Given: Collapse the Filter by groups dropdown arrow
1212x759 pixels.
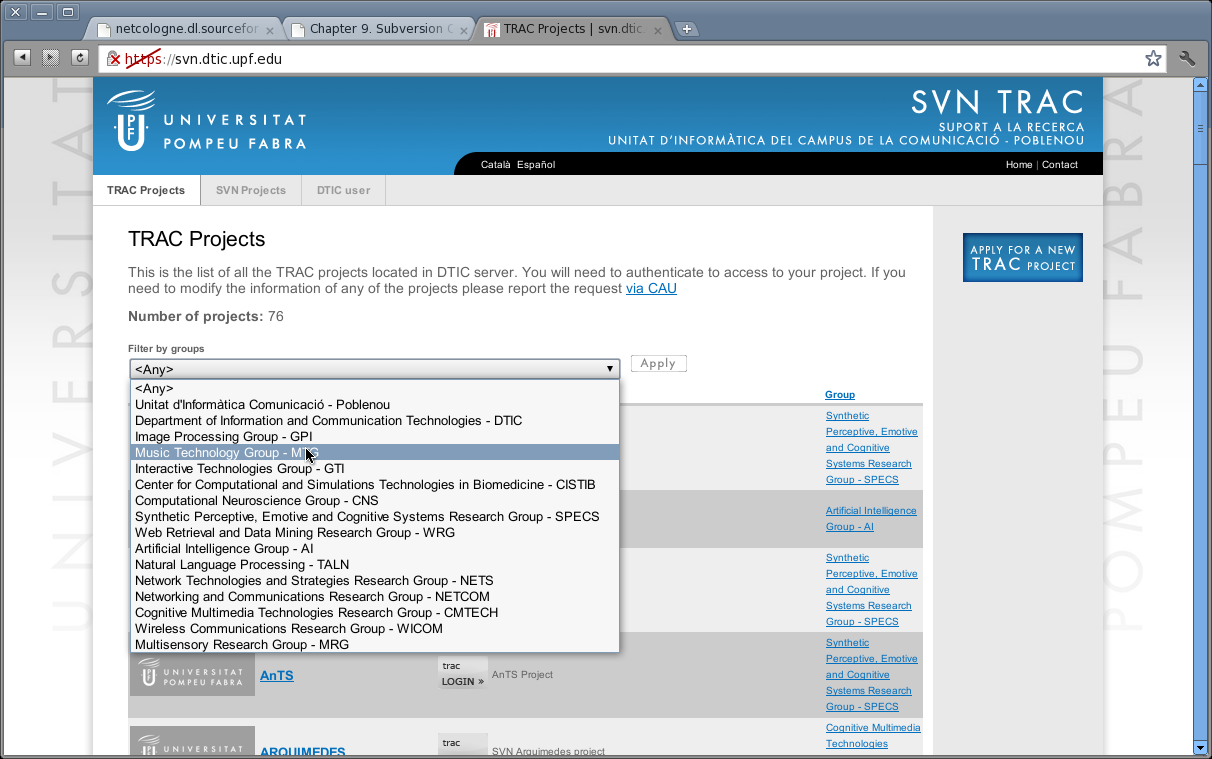Looking at the screenshot, I should [x=609, y=369].
